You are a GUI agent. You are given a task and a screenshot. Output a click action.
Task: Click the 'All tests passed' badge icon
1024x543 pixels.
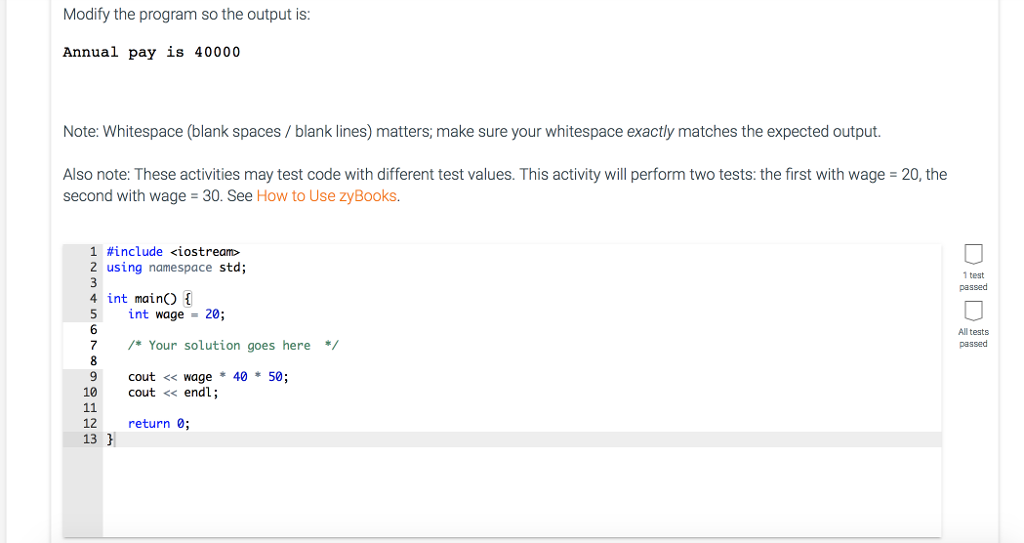point(973,311)
